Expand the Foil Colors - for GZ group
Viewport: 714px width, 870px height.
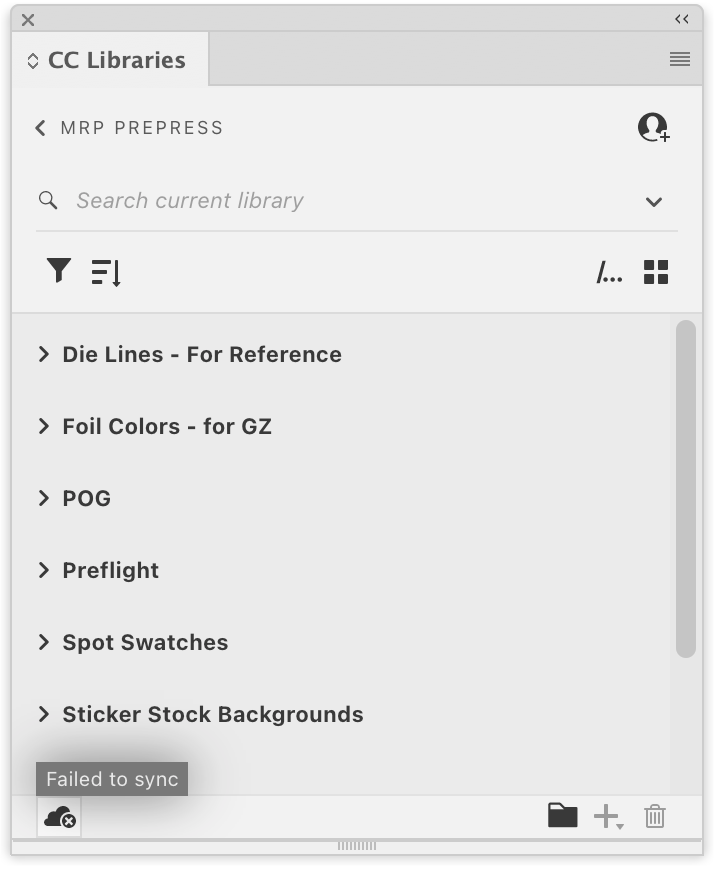[x=43, y=426]
